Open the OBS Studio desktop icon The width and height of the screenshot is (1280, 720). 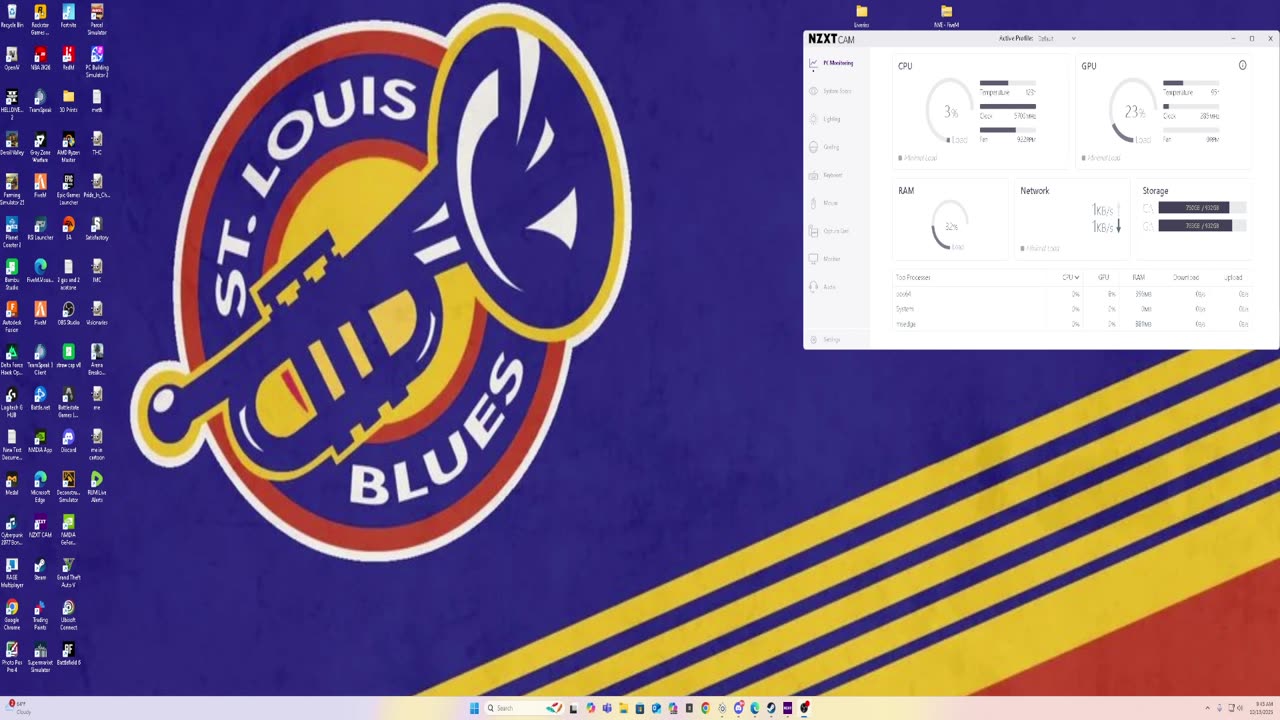point(68,313)
